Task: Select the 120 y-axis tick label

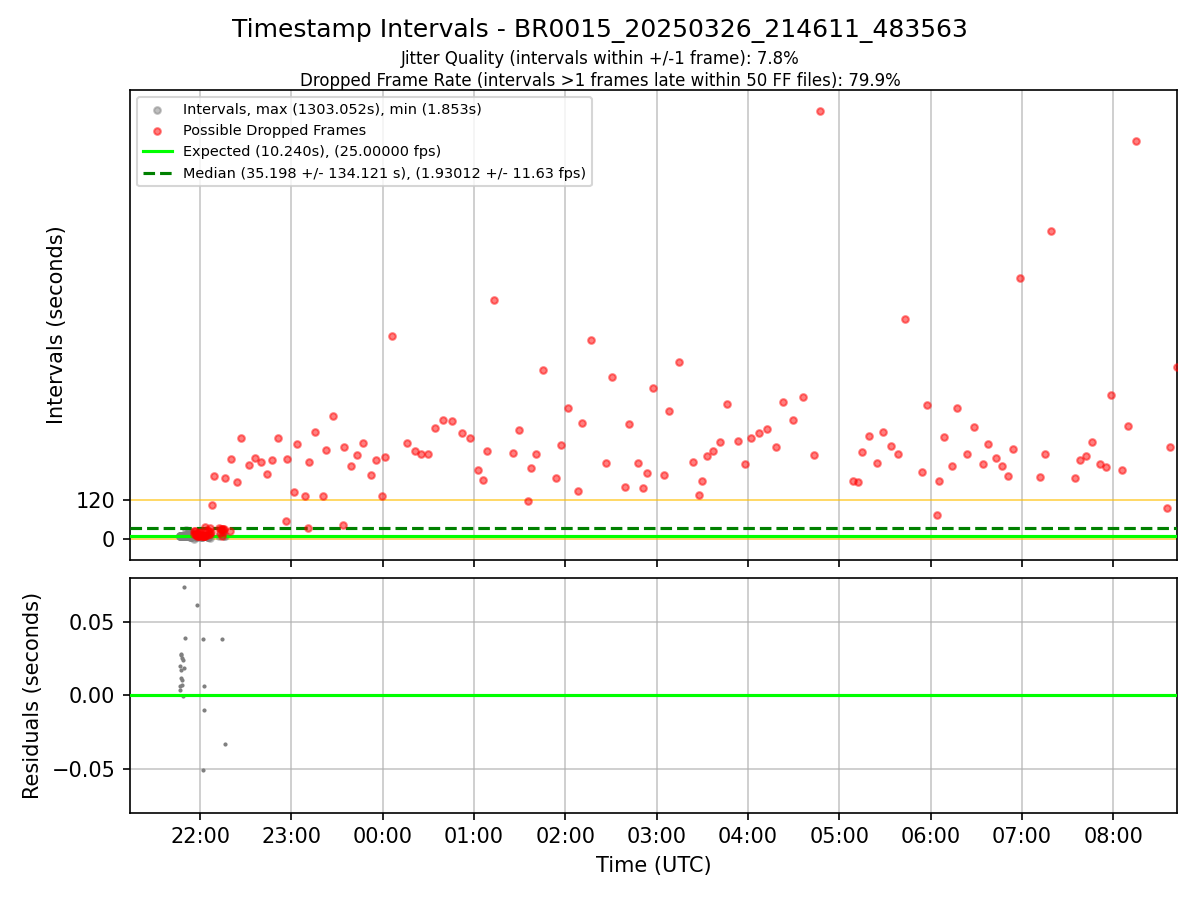Action: [x=96, y=501]
